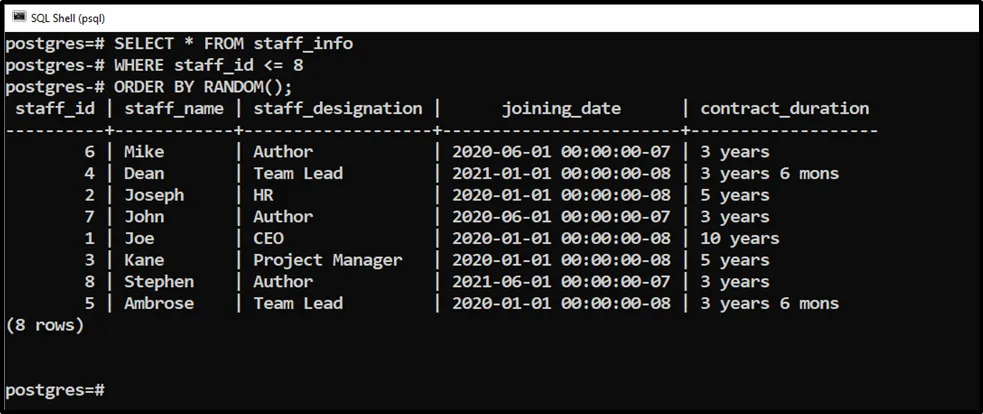This screenshot has height=414, width=983.
Task: Click the CEO designation cell
Action: point(268,238)
